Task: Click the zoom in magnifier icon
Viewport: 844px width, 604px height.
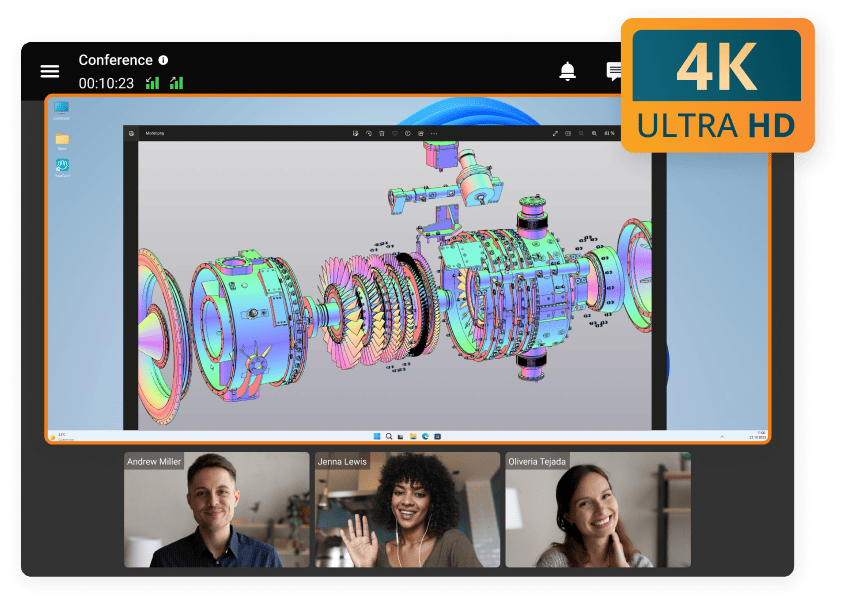Action: pyautogui.click(x=594, y=134)
